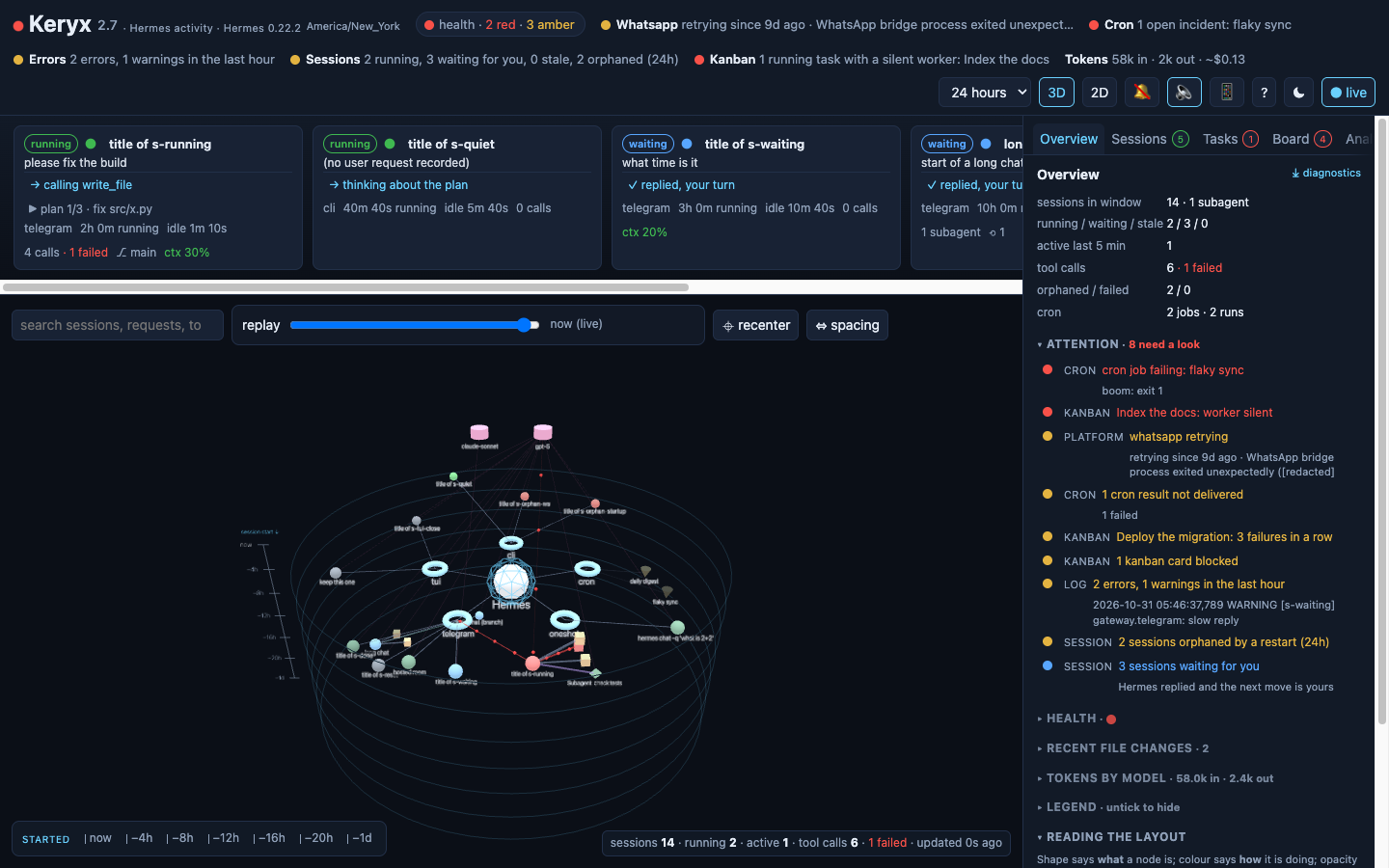Click the cli ring node
The height and width of the screenshot is (868, 1389).
click(x=511, y=543)
